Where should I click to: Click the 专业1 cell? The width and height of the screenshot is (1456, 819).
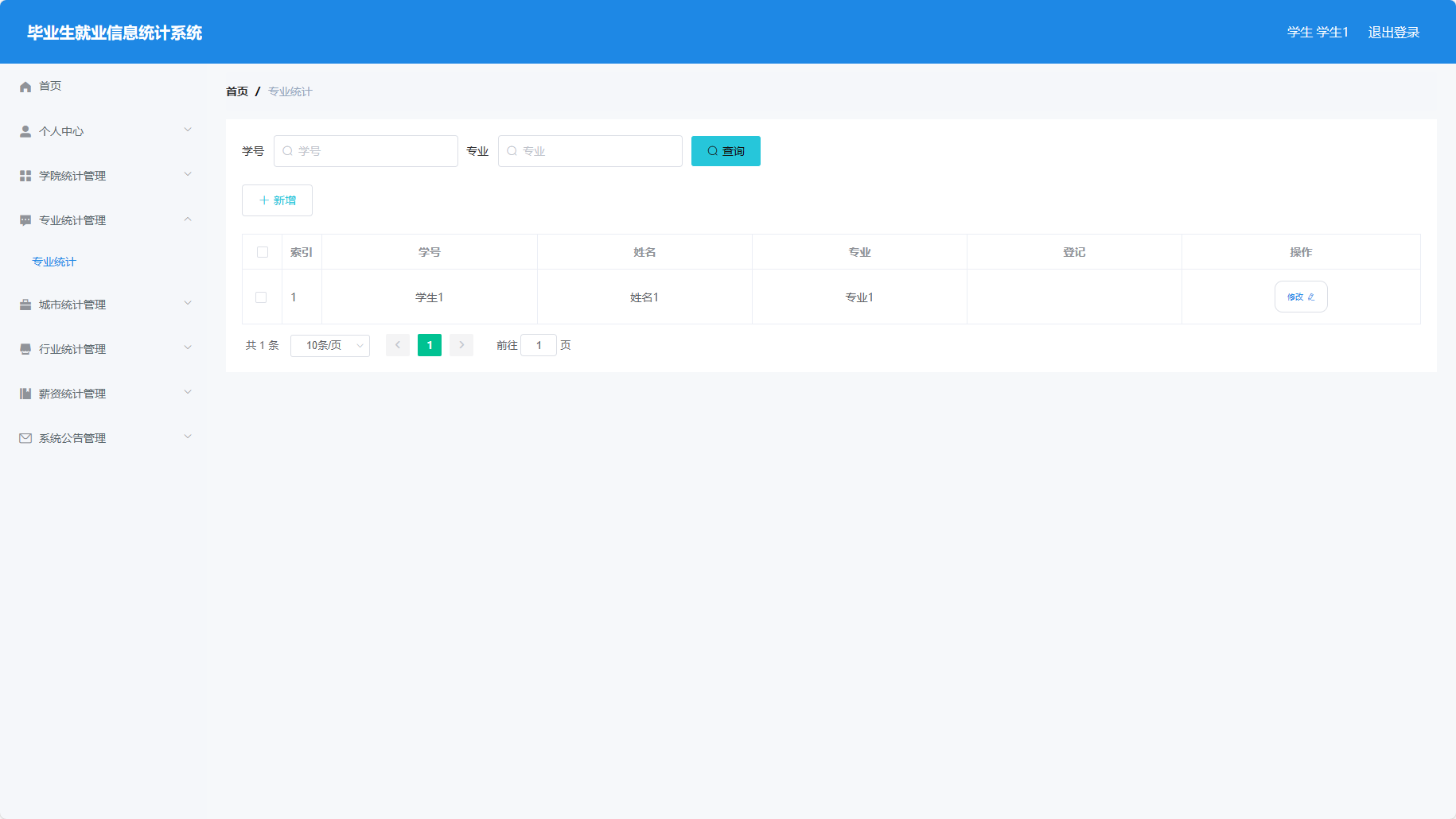[859, 297]
